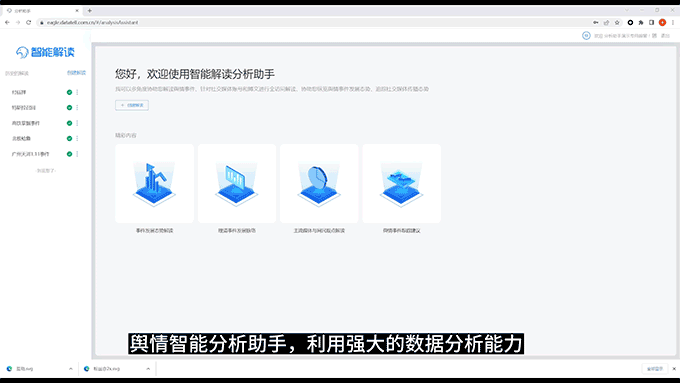This screenshot has width=680, height=383.
Task: Open more-options dots for fourth history entry
Action: click(77, 138)
